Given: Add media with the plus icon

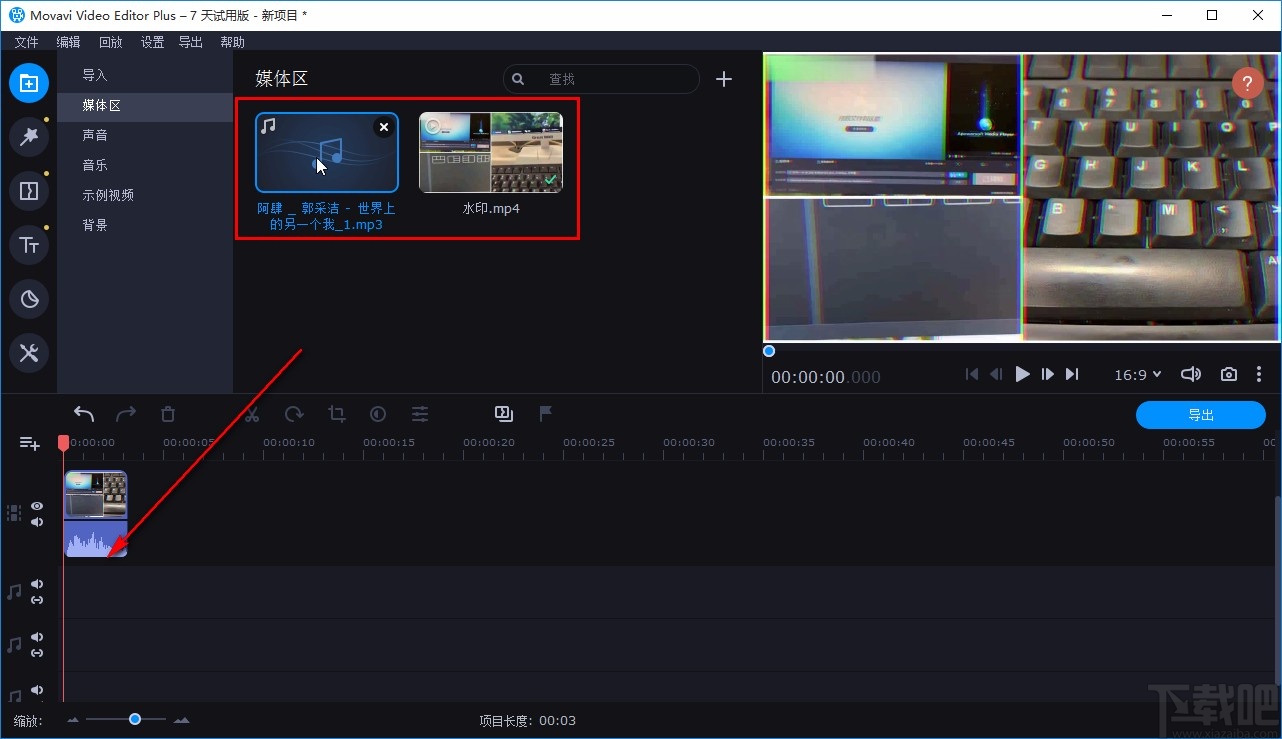Looking at the screenshot, I should [724, 79].
